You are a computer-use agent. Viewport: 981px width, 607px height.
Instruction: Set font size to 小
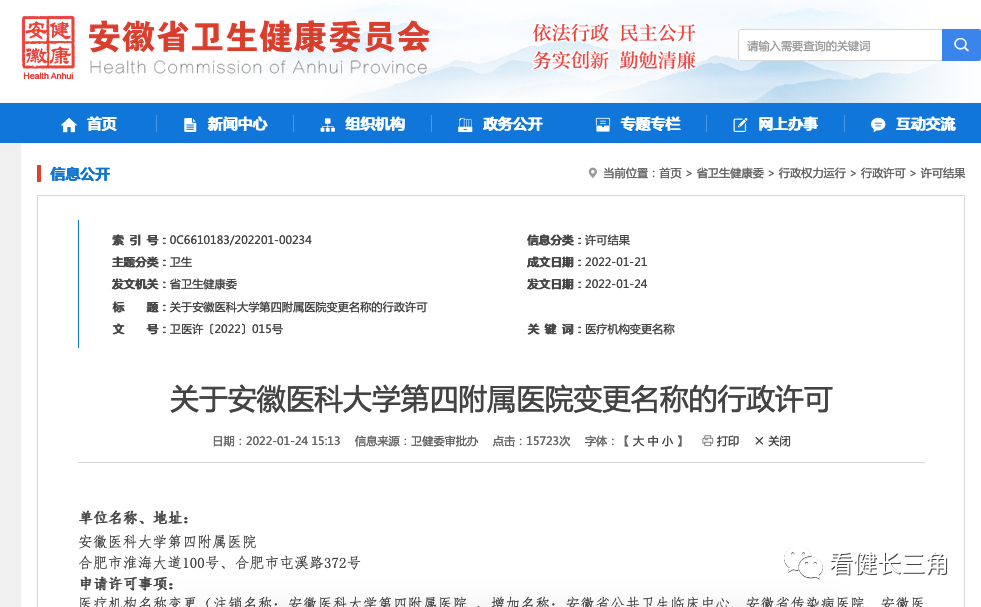667,441
